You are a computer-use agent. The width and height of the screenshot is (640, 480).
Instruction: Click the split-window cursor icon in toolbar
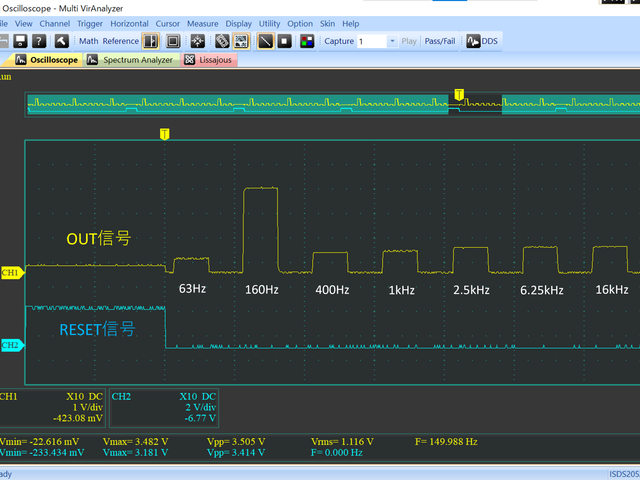tap(150, 41)
